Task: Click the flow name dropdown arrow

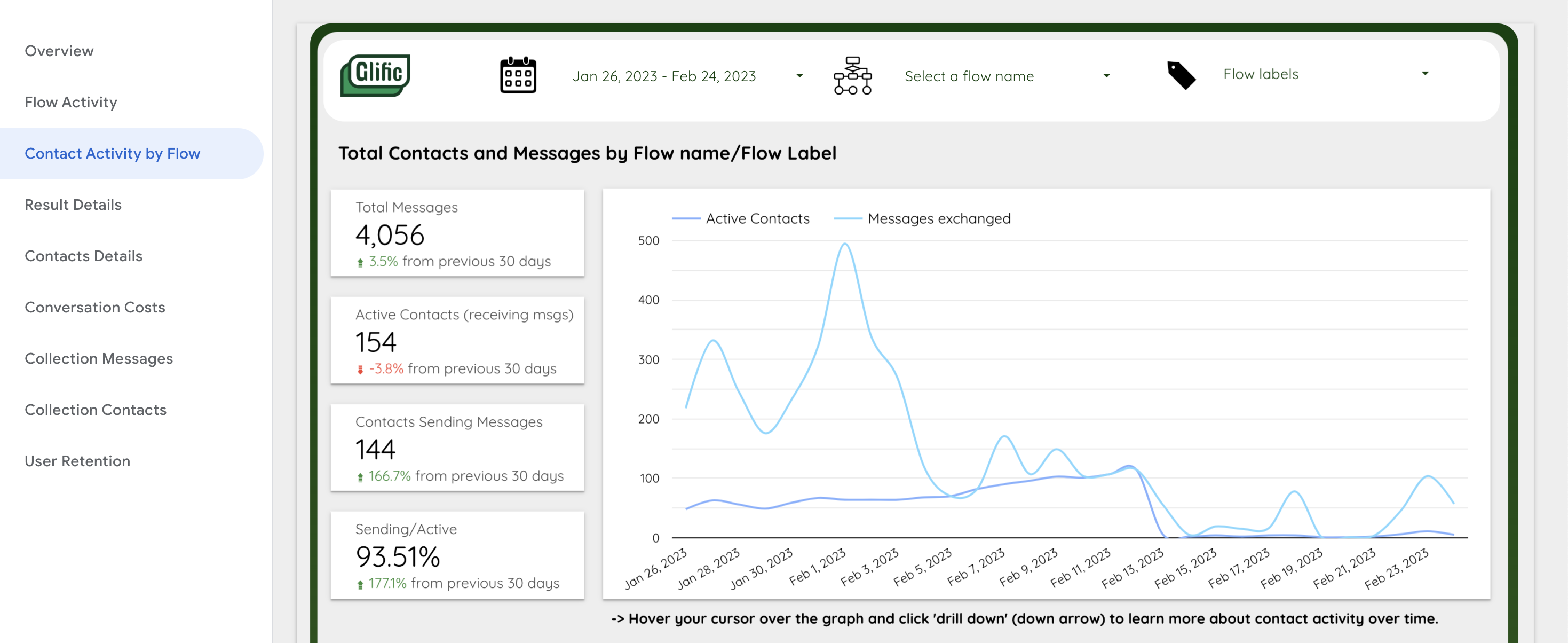Action: coord(1106,76)
